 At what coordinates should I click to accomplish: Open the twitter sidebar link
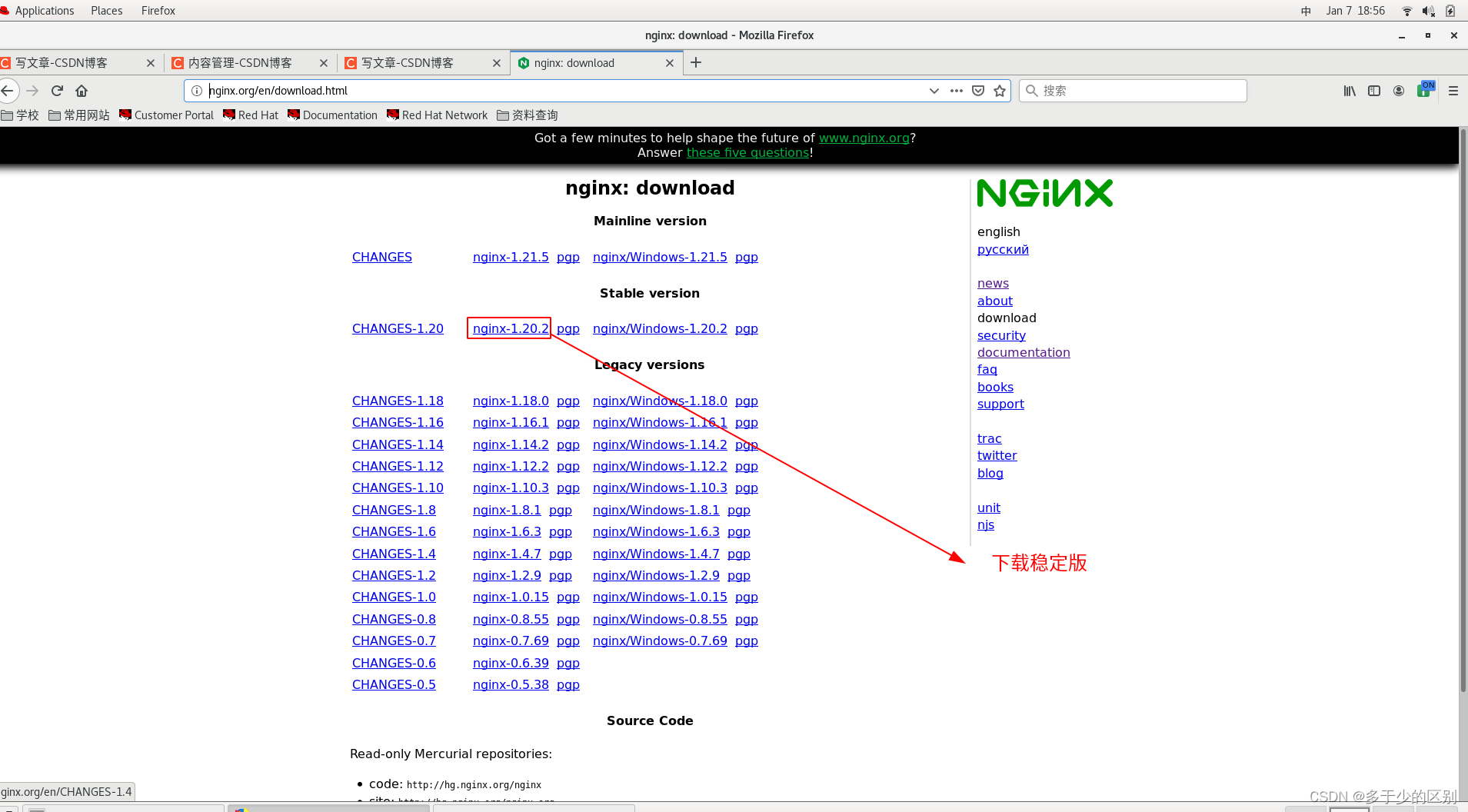[997, 456]
